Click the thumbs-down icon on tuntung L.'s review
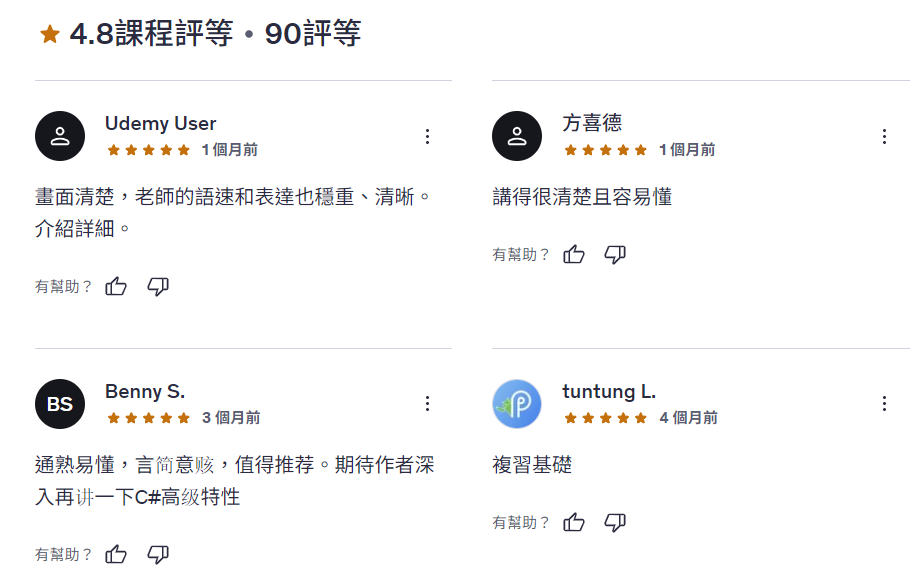922x582 pixels. click(614, 521)
